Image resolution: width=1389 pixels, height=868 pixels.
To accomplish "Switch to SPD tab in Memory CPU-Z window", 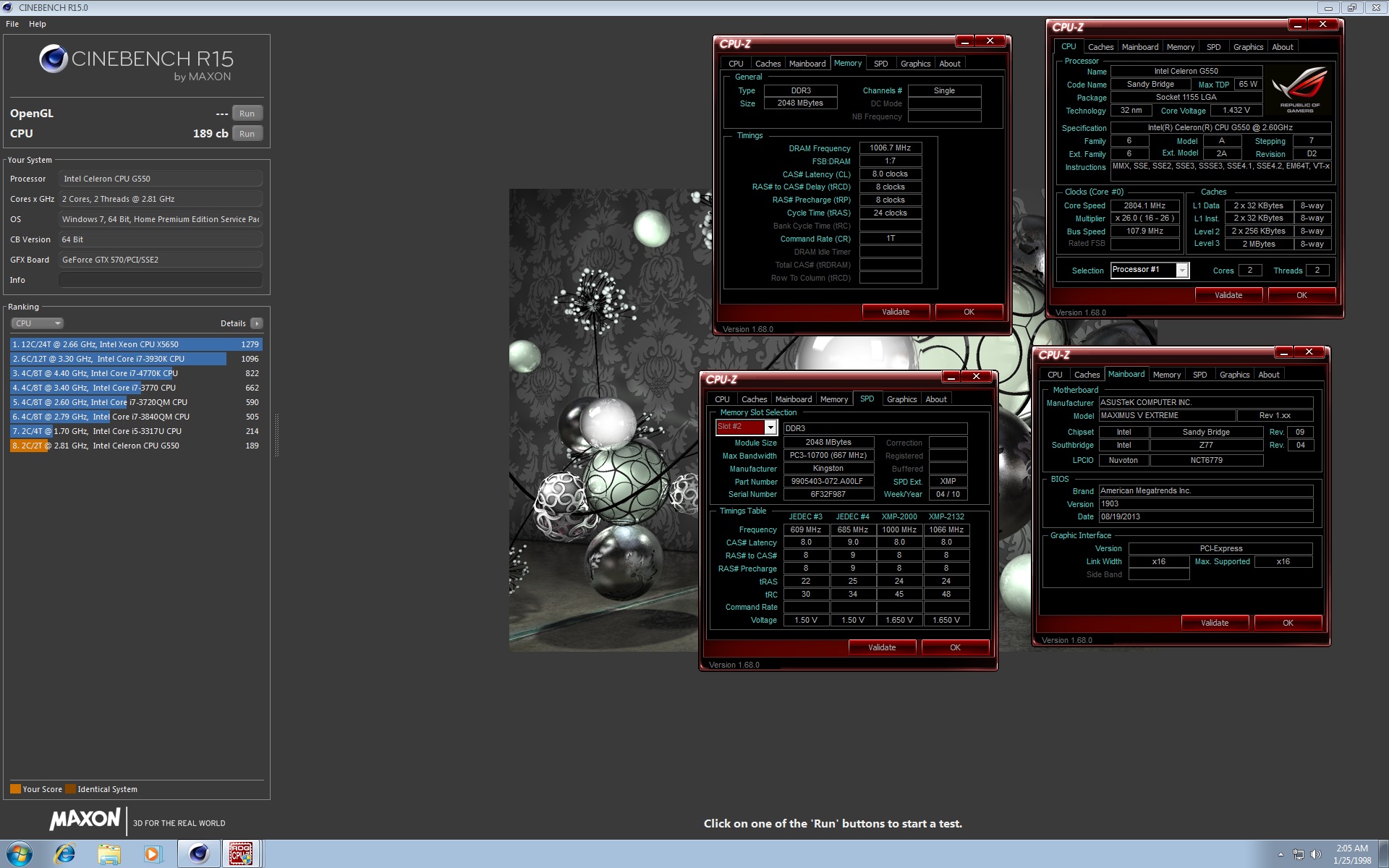I will coord(880,64).
